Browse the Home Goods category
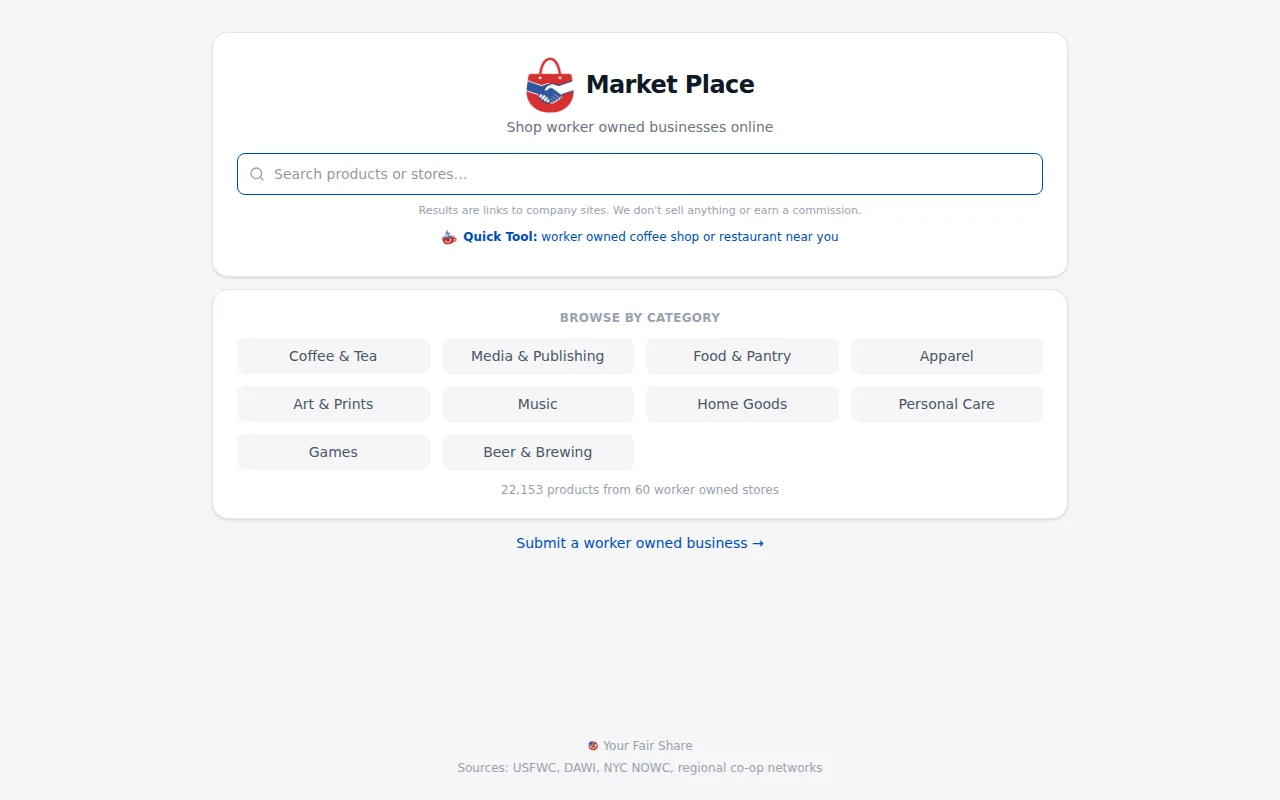Screen dimensions: 1280x800 742,404
